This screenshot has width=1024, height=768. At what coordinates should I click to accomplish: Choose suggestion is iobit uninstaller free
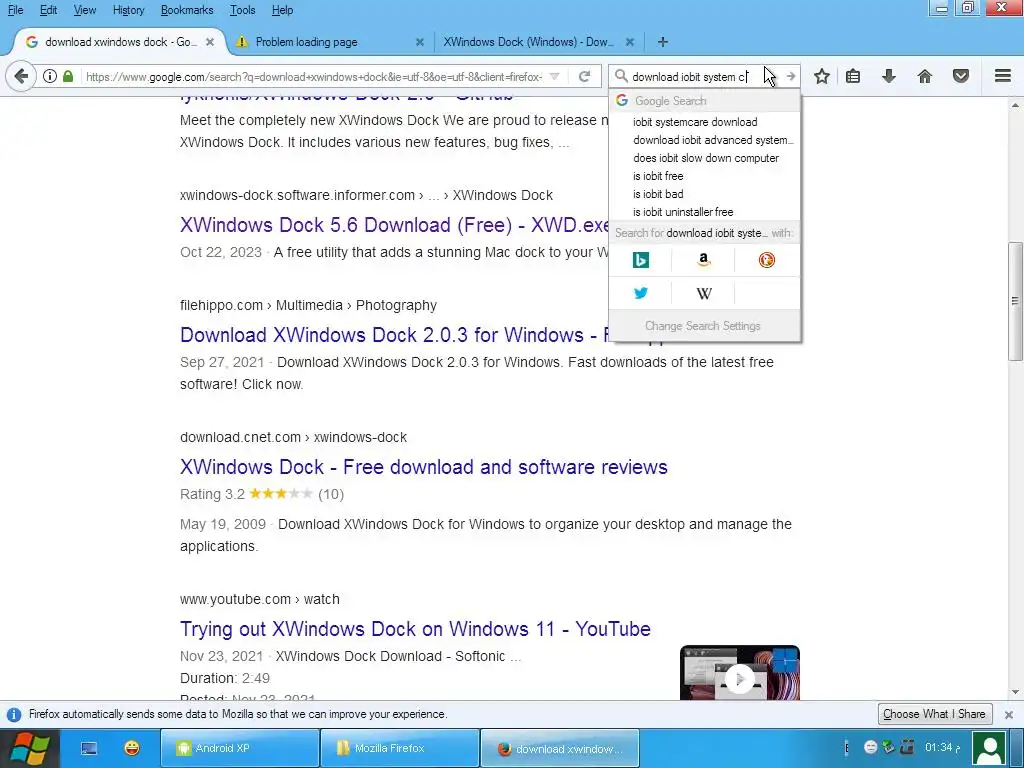pyautogui.click(x=704, y=212)
